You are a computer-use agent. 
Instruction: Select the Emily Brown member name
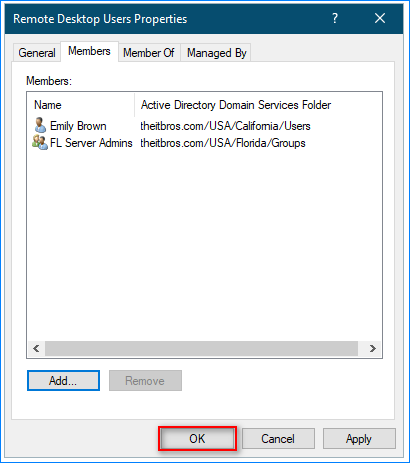pyautogui.click(x=78, y=126)
